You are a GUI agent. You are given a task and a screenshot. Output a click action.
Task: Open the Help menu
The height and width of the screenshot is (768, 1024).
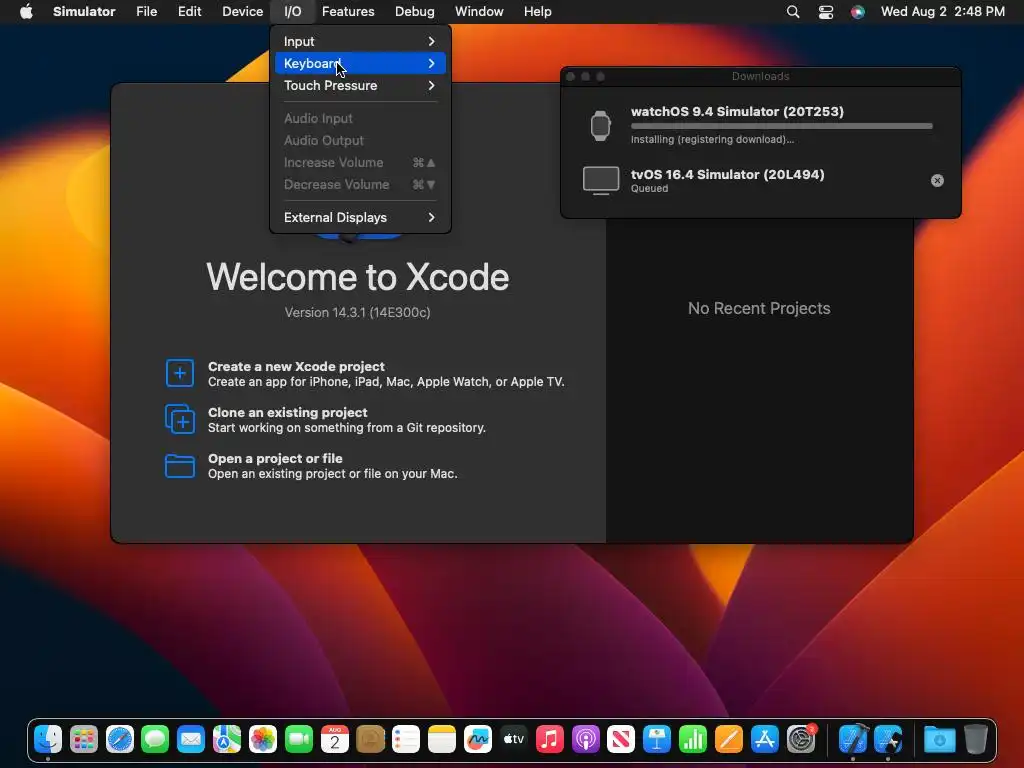tap(537, 11)
